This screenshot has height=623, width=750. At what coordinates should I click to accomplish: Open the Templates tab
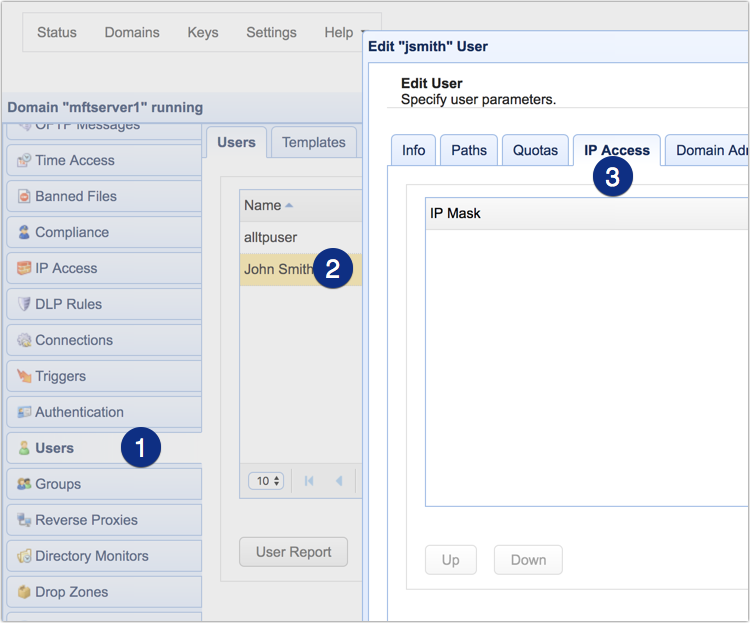[313, 143]
